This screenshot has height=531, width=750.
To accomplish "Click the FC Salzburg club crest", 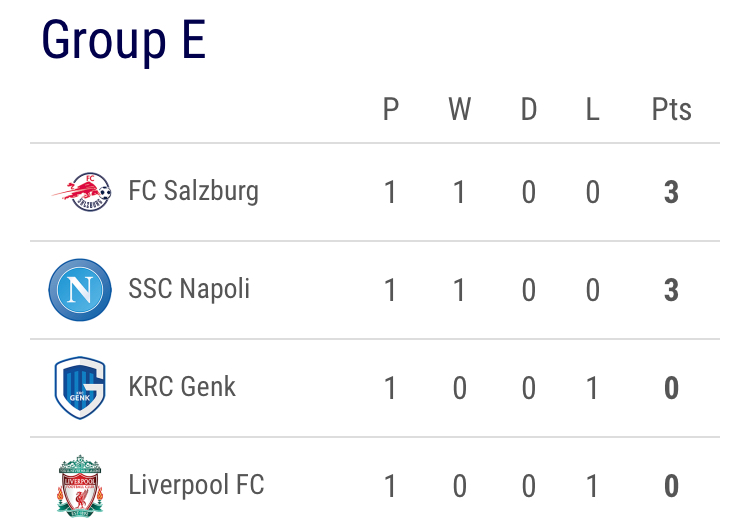I will tap(81, 192).
